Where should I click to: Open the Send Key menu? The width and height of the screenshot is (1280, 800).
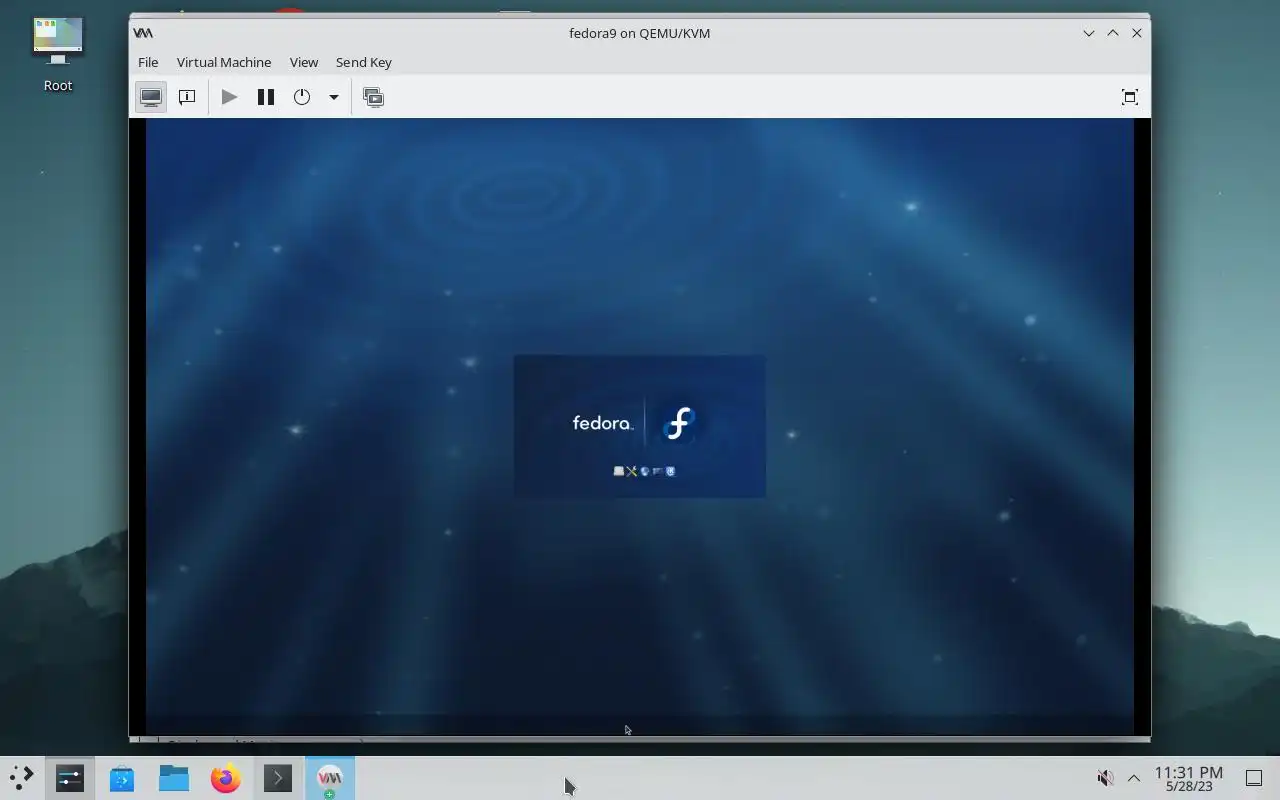pos(364,62)
